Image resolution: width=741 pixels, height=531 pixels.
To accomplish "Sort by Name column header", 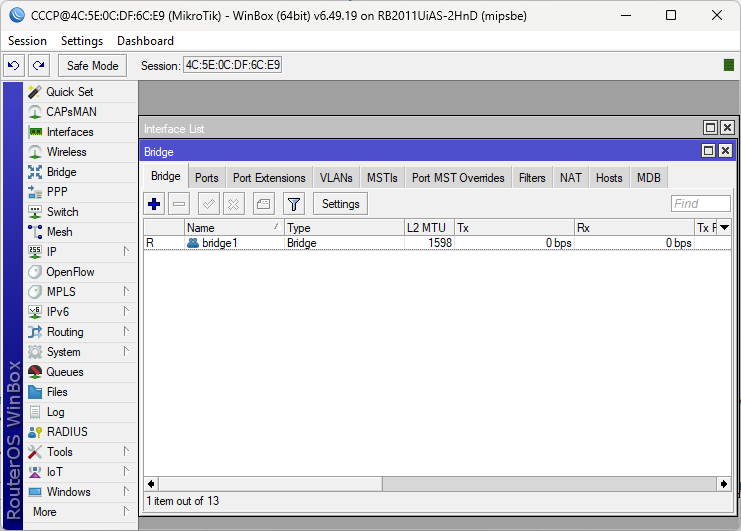I will point(234,228).
